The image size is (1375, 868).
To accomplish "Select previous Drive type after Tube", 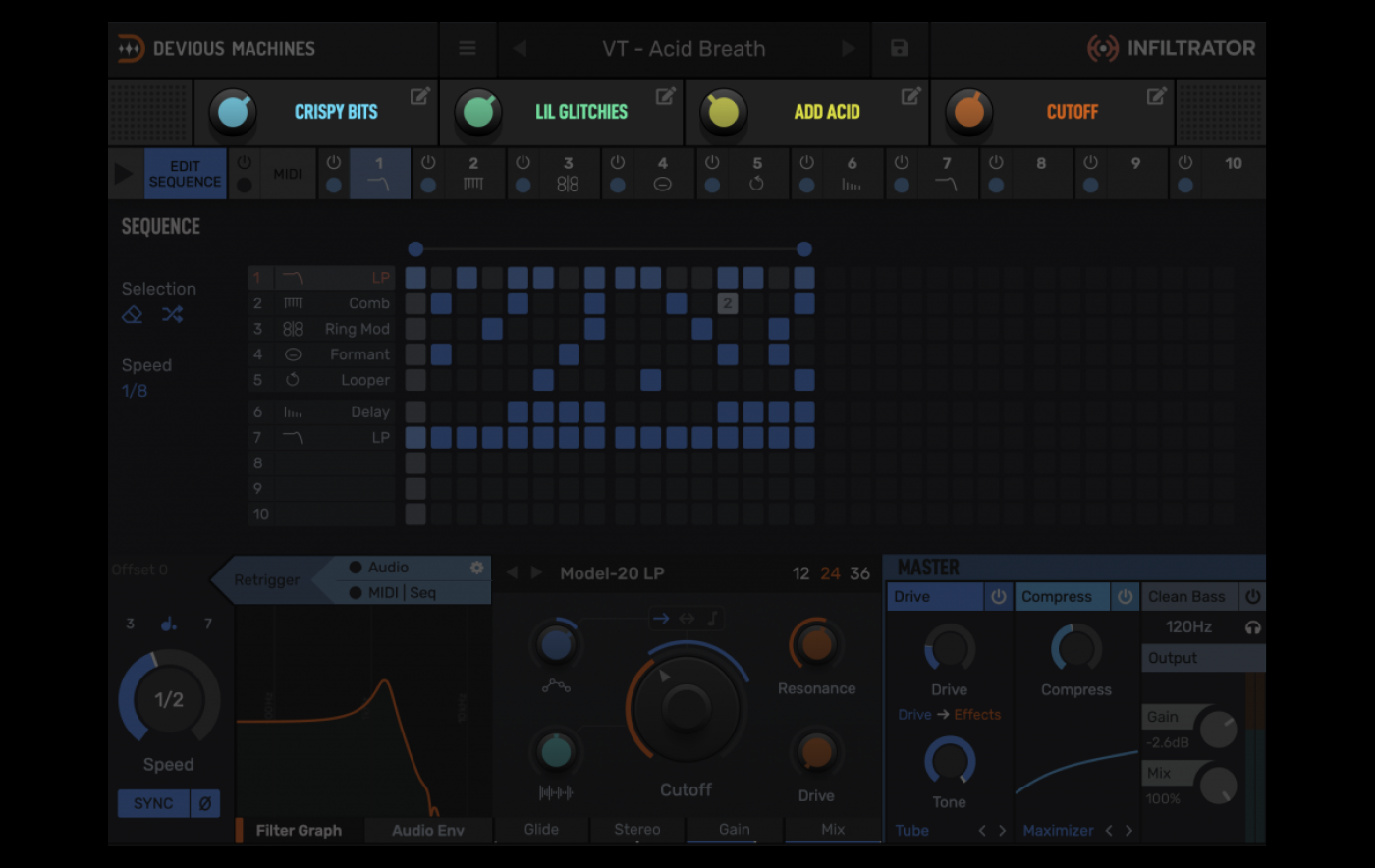I will [x=982, y=831].
